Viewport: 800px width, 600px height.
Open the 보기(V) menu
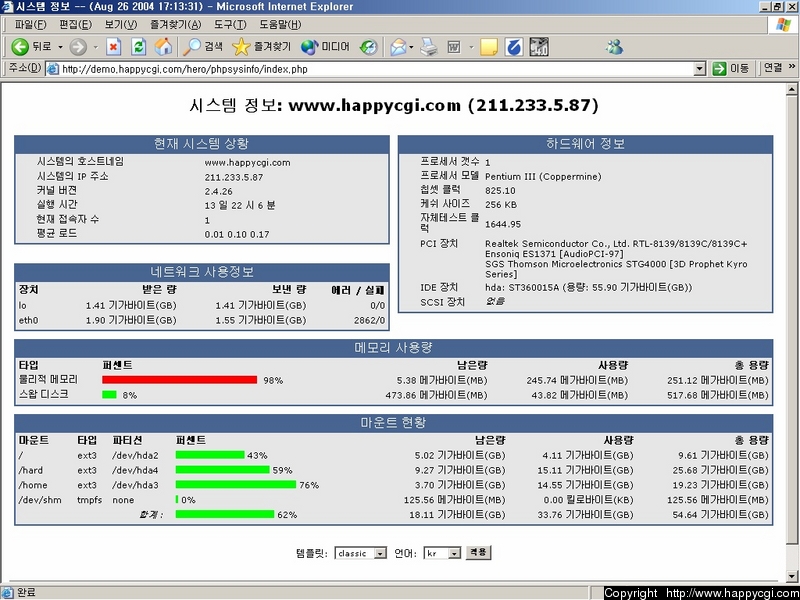pos(121,24)
